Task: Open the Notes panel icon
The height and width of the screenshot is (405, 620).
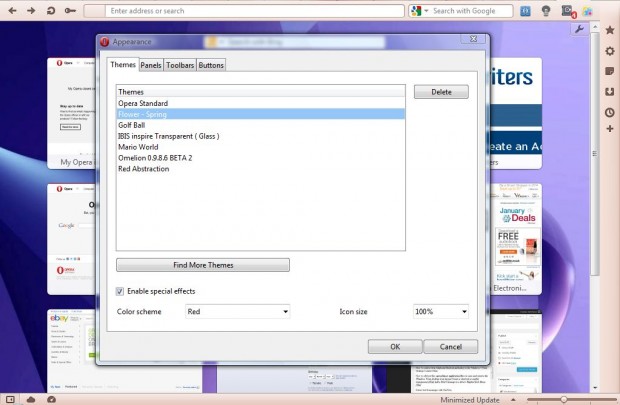Action: click(x=610, y=71)
